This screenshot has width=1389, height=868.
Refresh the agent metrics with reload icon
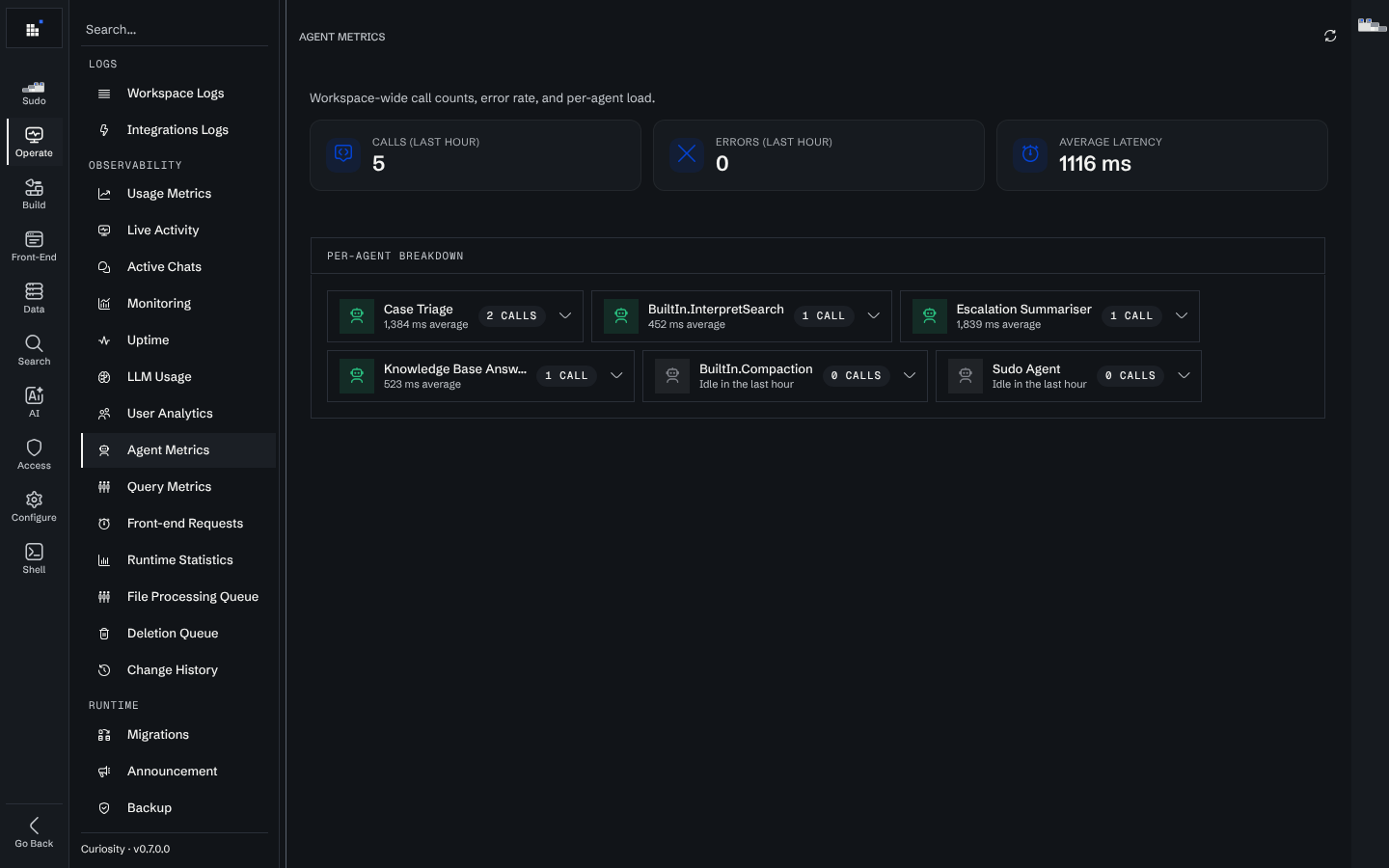pos(1330,36)
